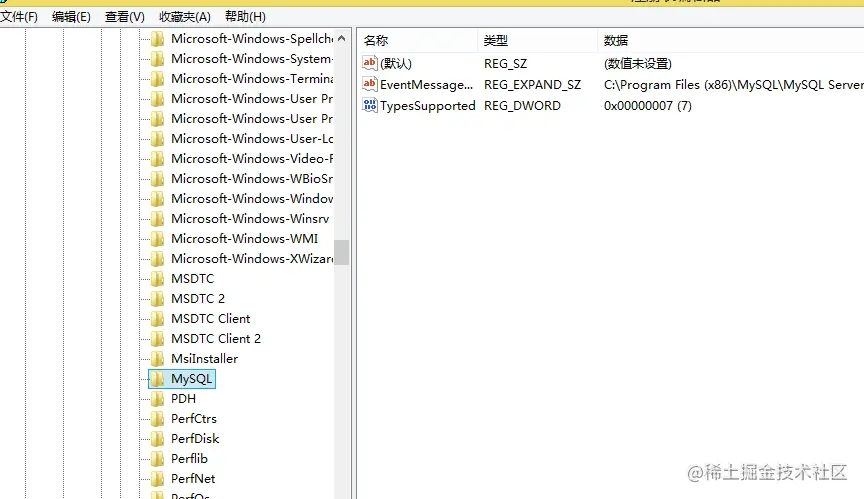Click the folder icon of Microsoft-Windows-WMI
Screen dimensions: 864x499
[x=158, y=238]
